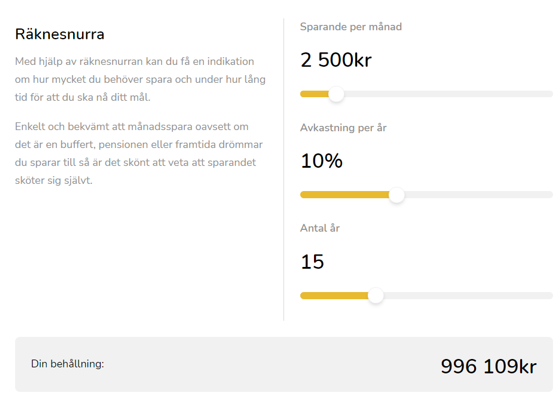Click the paragraph starting with Enkelt och bekvämt

(139, 153)
